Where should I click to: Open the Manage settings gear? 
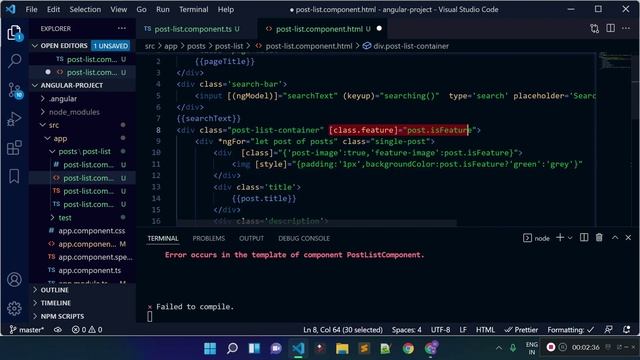pyautogui.click(x=14, y=308)
